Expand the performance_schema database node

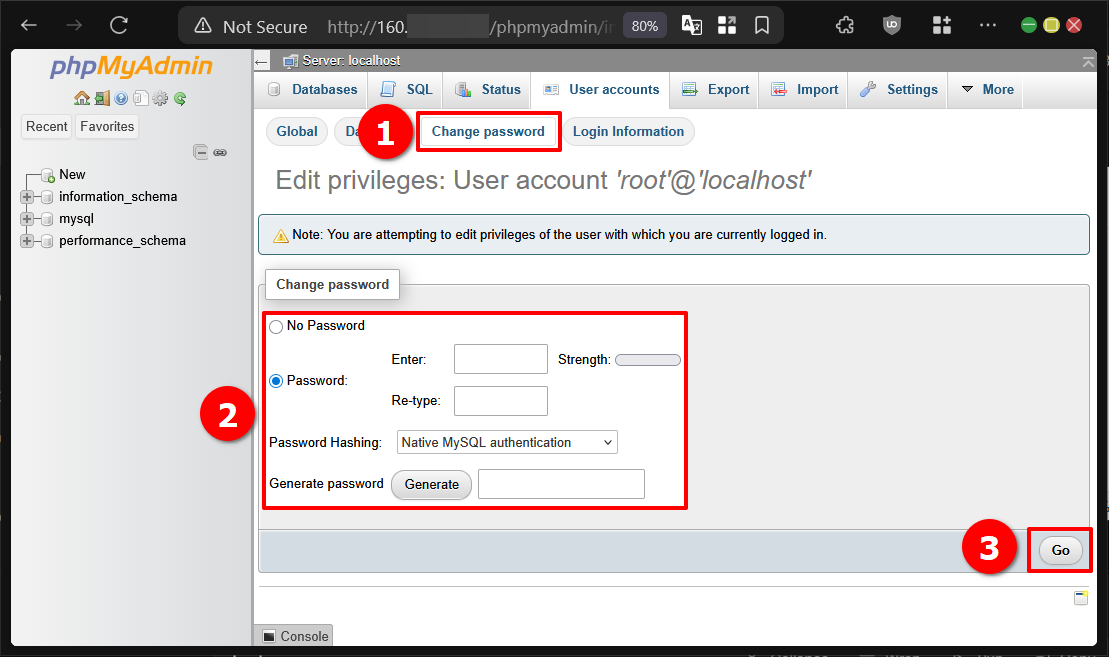[x=25, y=240]
